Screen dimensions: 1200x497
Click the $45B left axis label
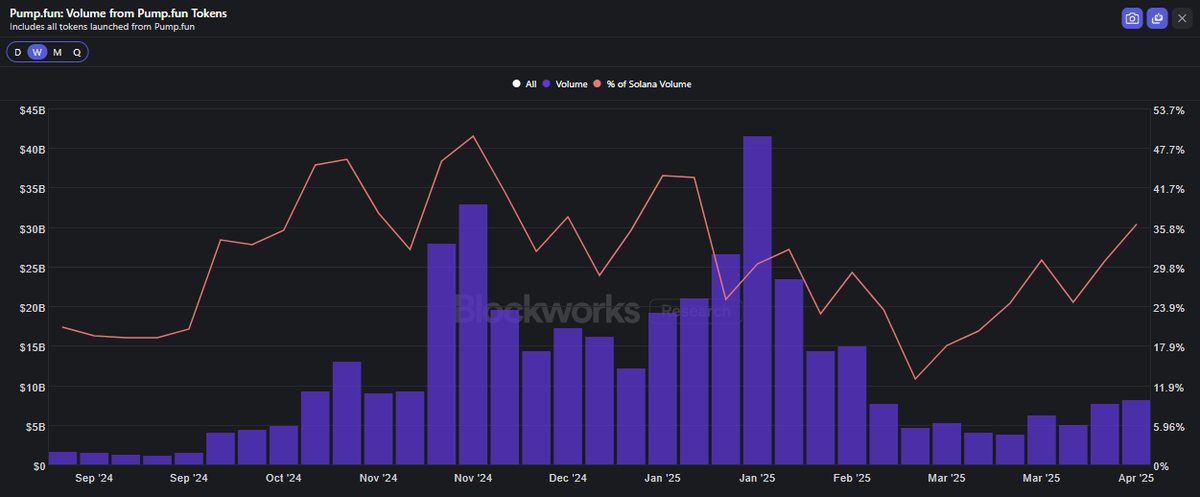[30, 110]
